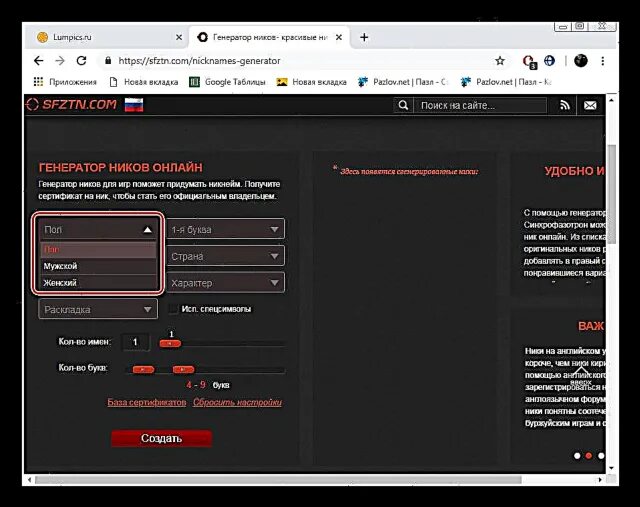Click the right Кол-во букв slider handle
Screen dimensions: 640x507
[x=183, y=369]
